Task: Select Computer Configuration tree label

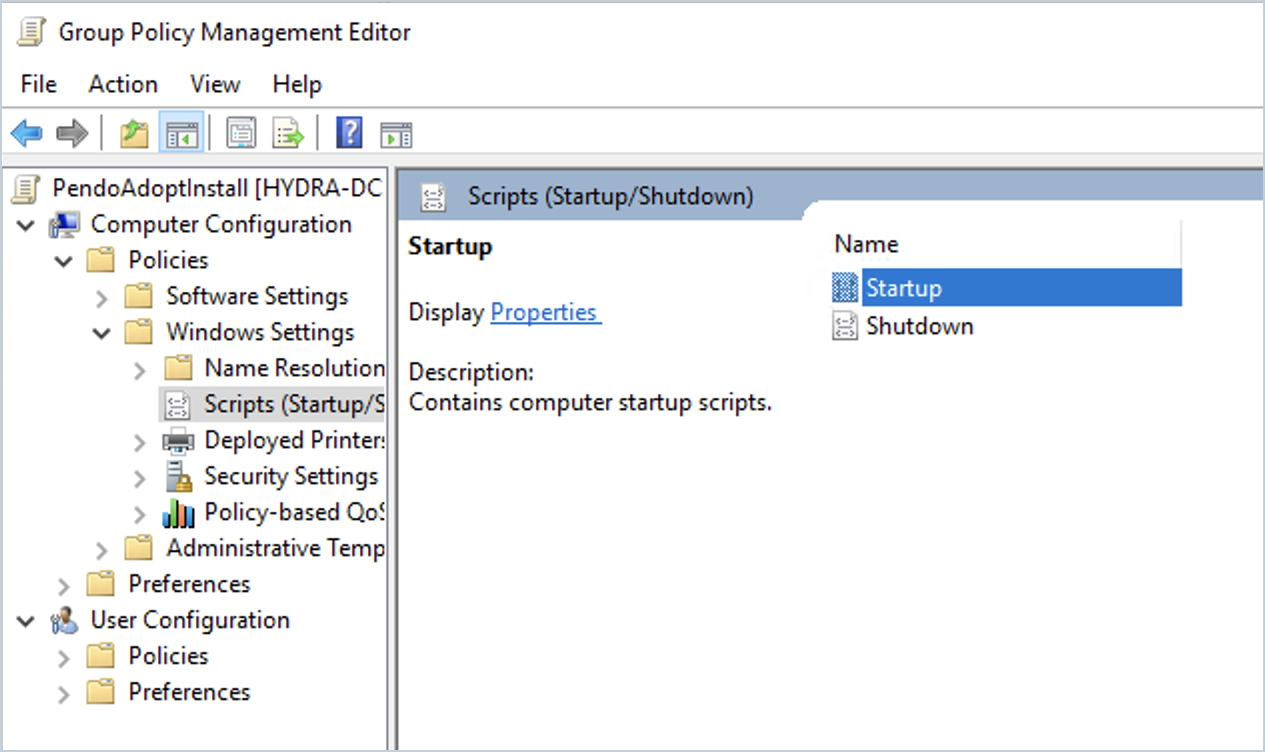Action: click(221, 224)
